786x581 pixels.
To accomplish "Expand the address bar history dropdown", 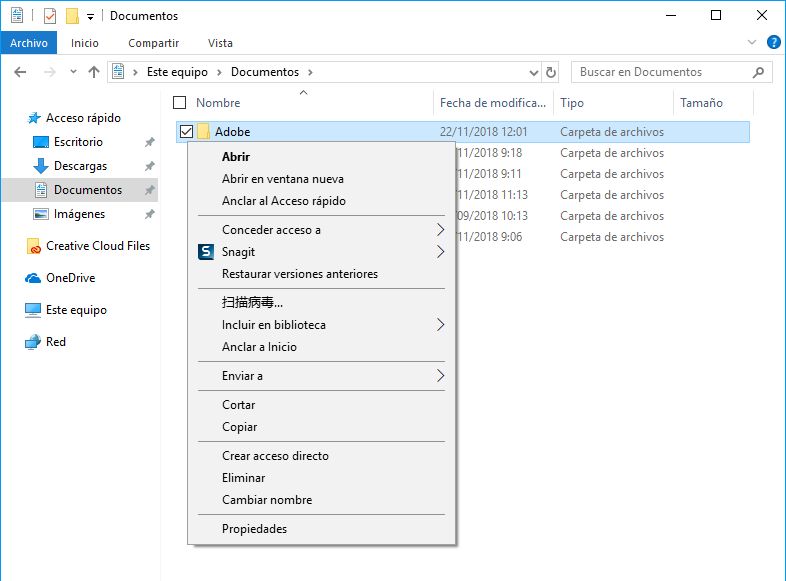I will point(533,73).
